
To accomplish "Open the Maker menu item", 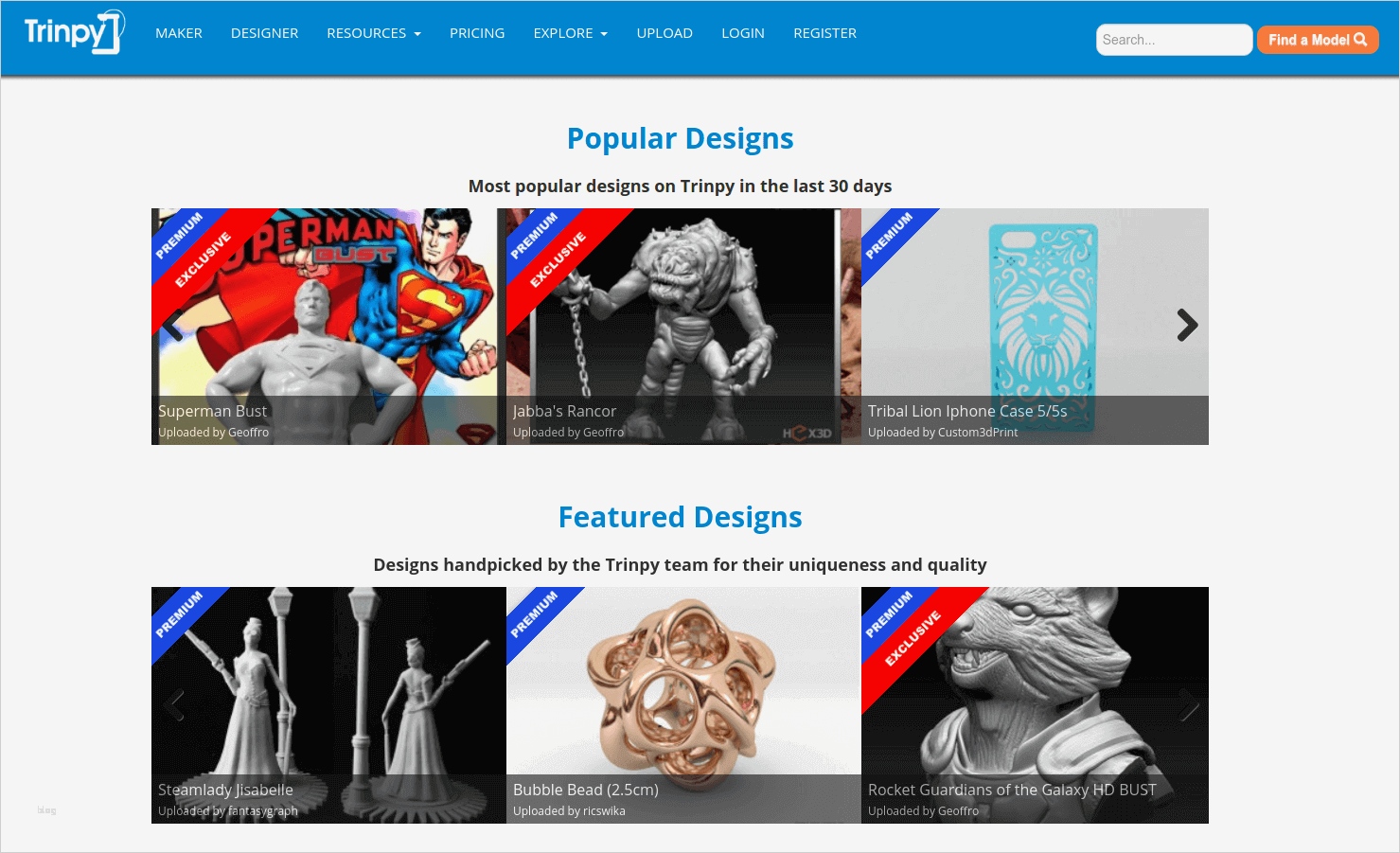I will click(179, 33).
